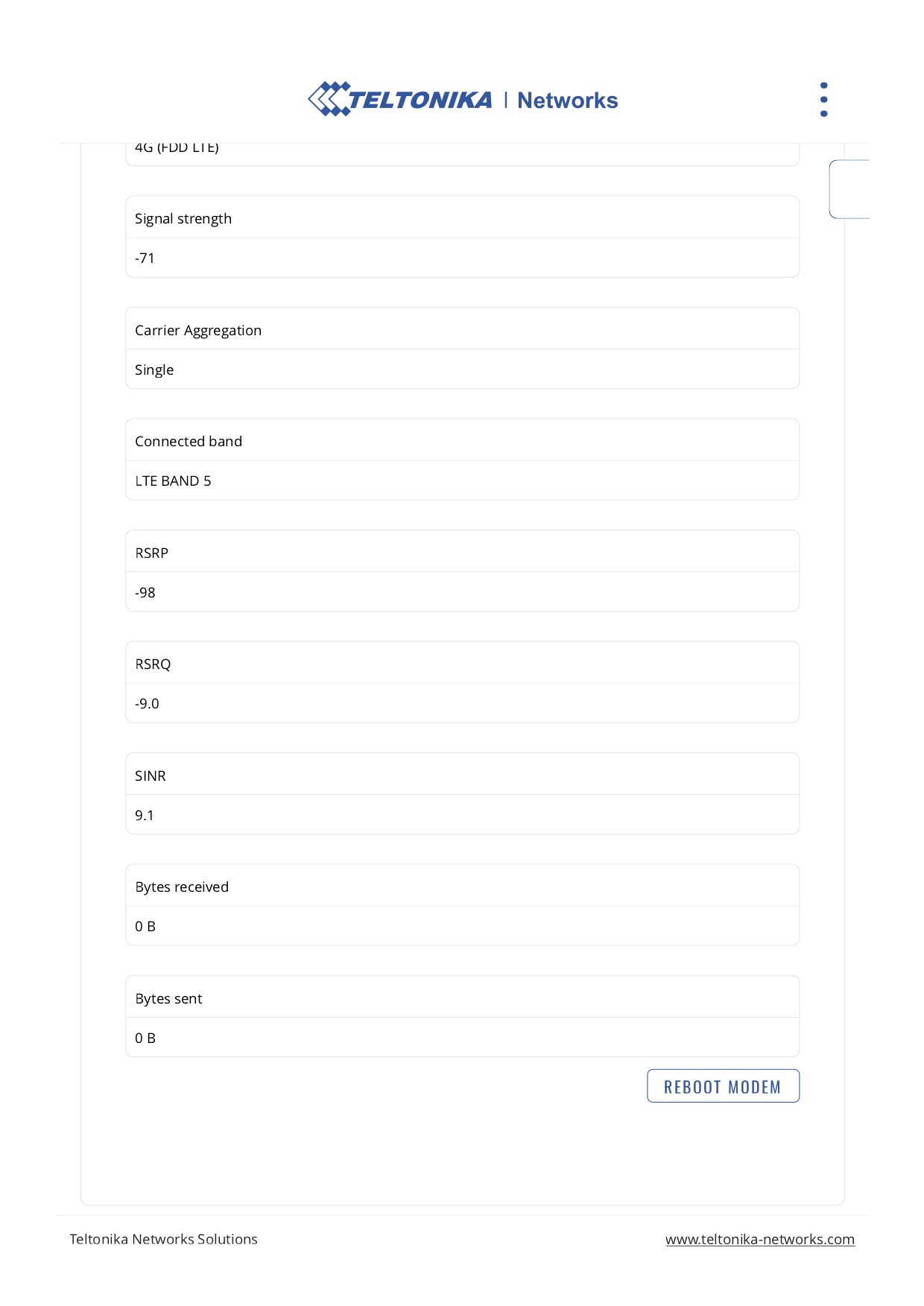Viewport: 924px width, 1306px height.
Task: Click the Connected band label
Action: point(189,442)
